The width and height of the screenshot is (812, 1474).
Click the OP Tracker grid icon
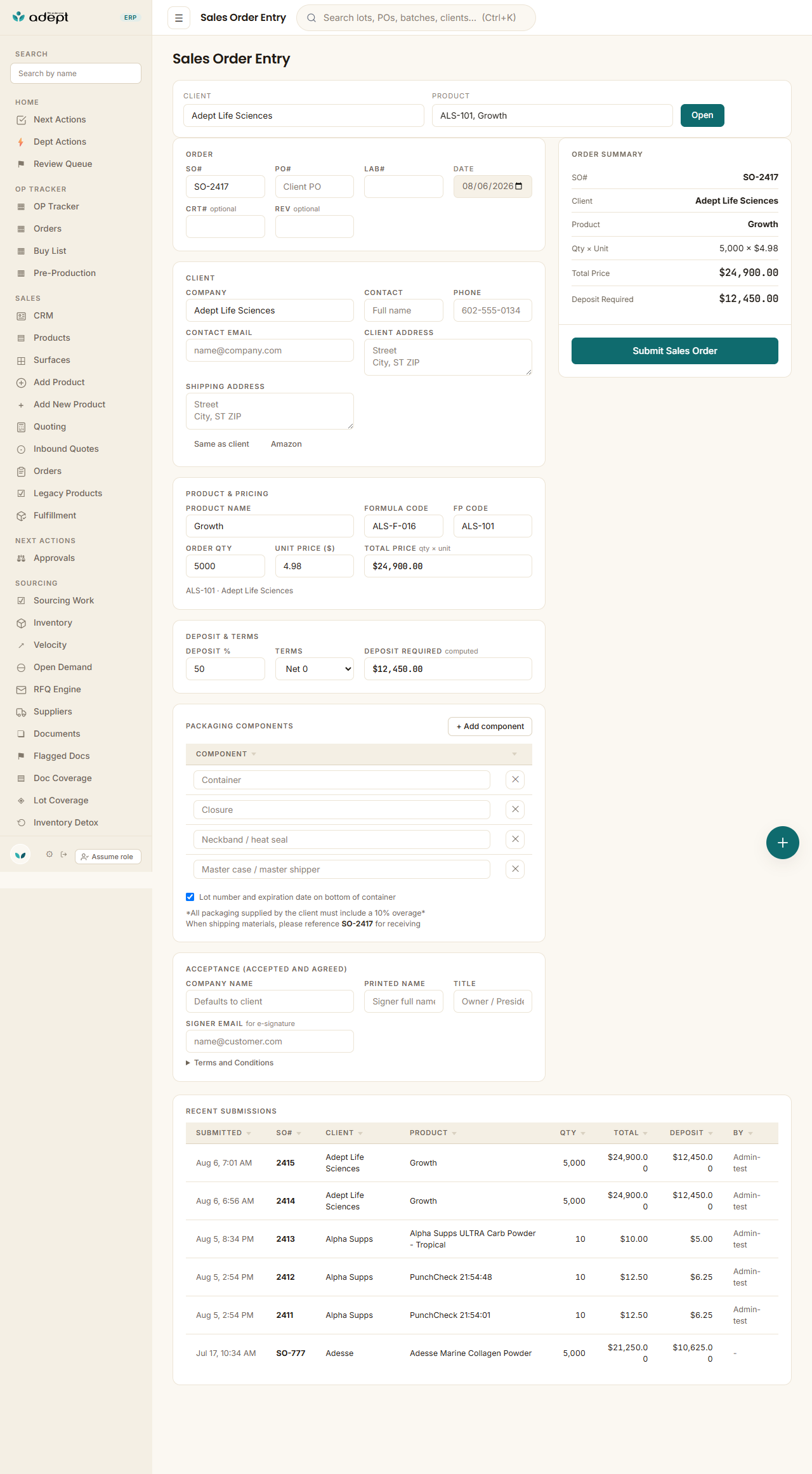21,207
